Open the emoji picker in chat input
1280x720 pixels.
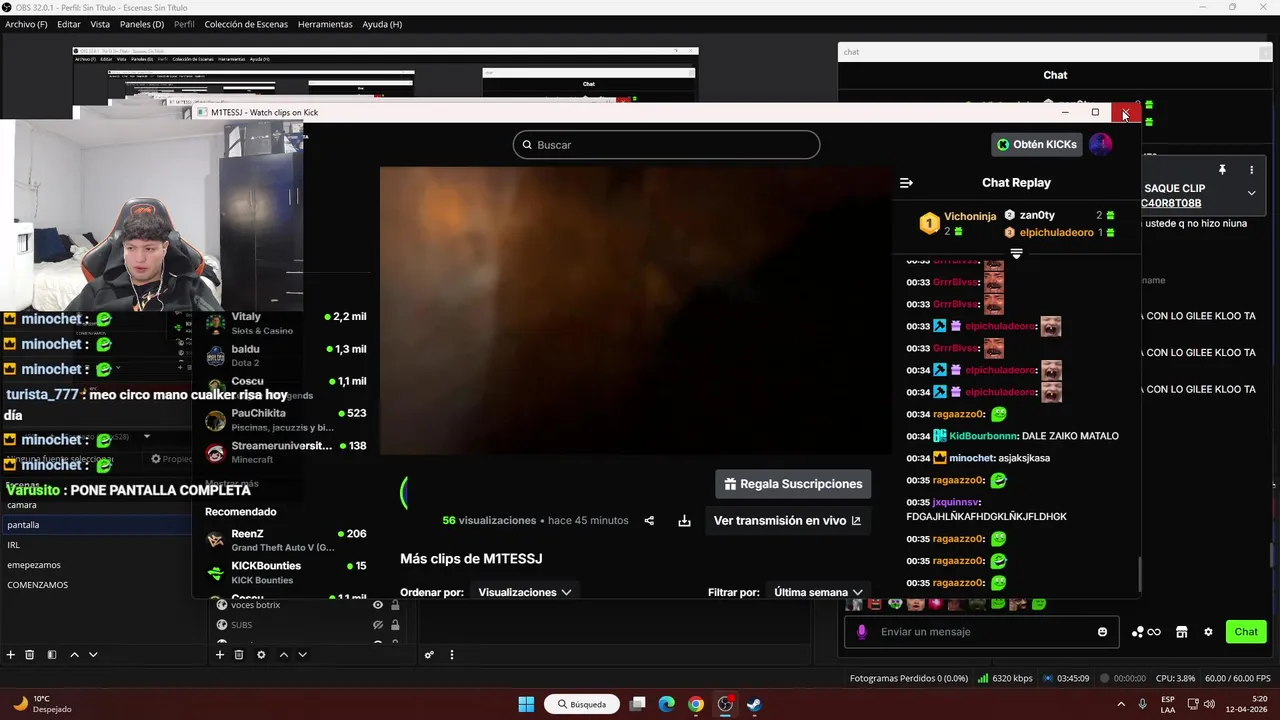[x=1102, y=632]
